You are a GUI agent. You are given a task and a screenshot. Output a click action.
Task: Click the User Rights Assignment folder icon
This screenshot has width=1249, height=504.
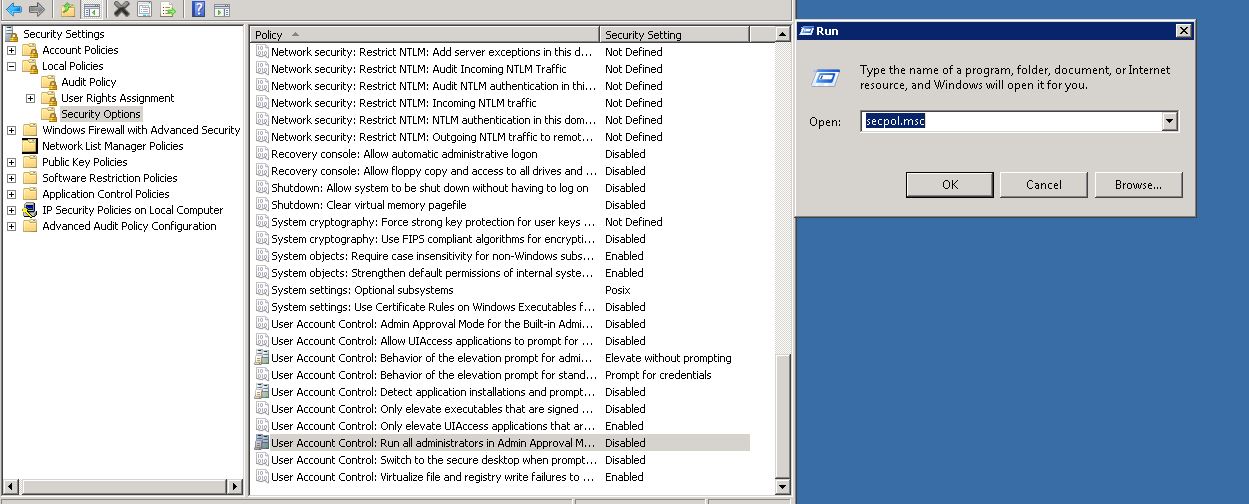click(49, 98)
